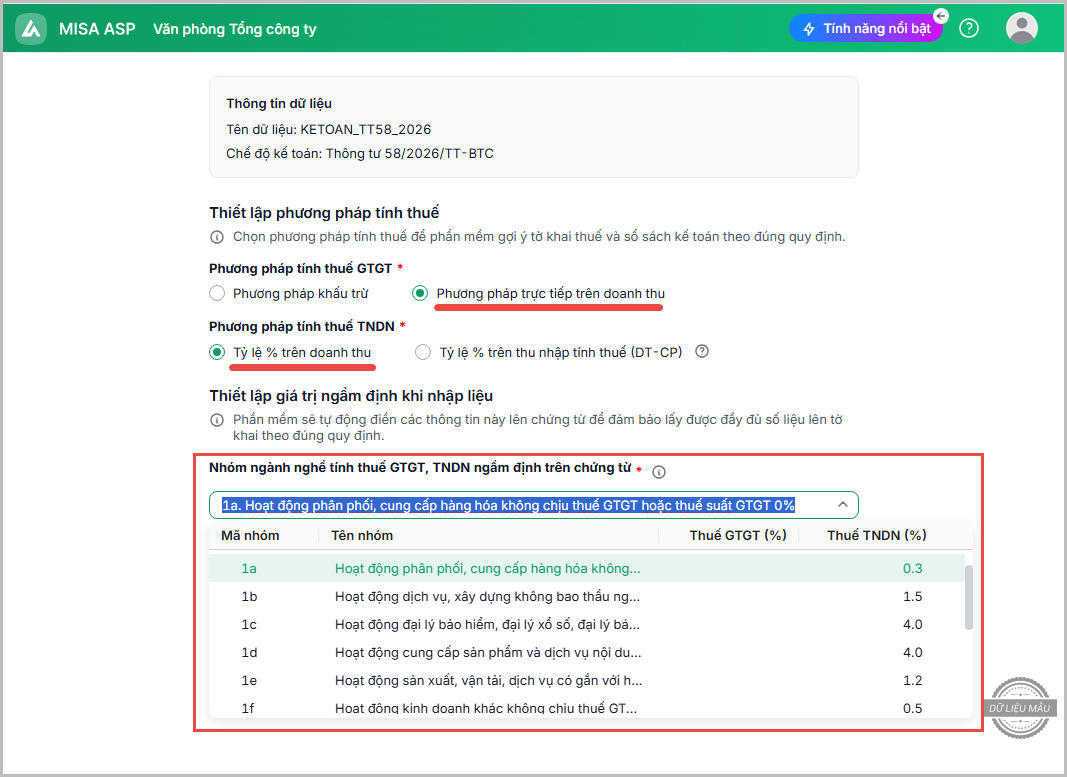Click the Thuế TNDN (%) column header
The width and height of the screenshot is (1067, 777).
coord(876,535)
